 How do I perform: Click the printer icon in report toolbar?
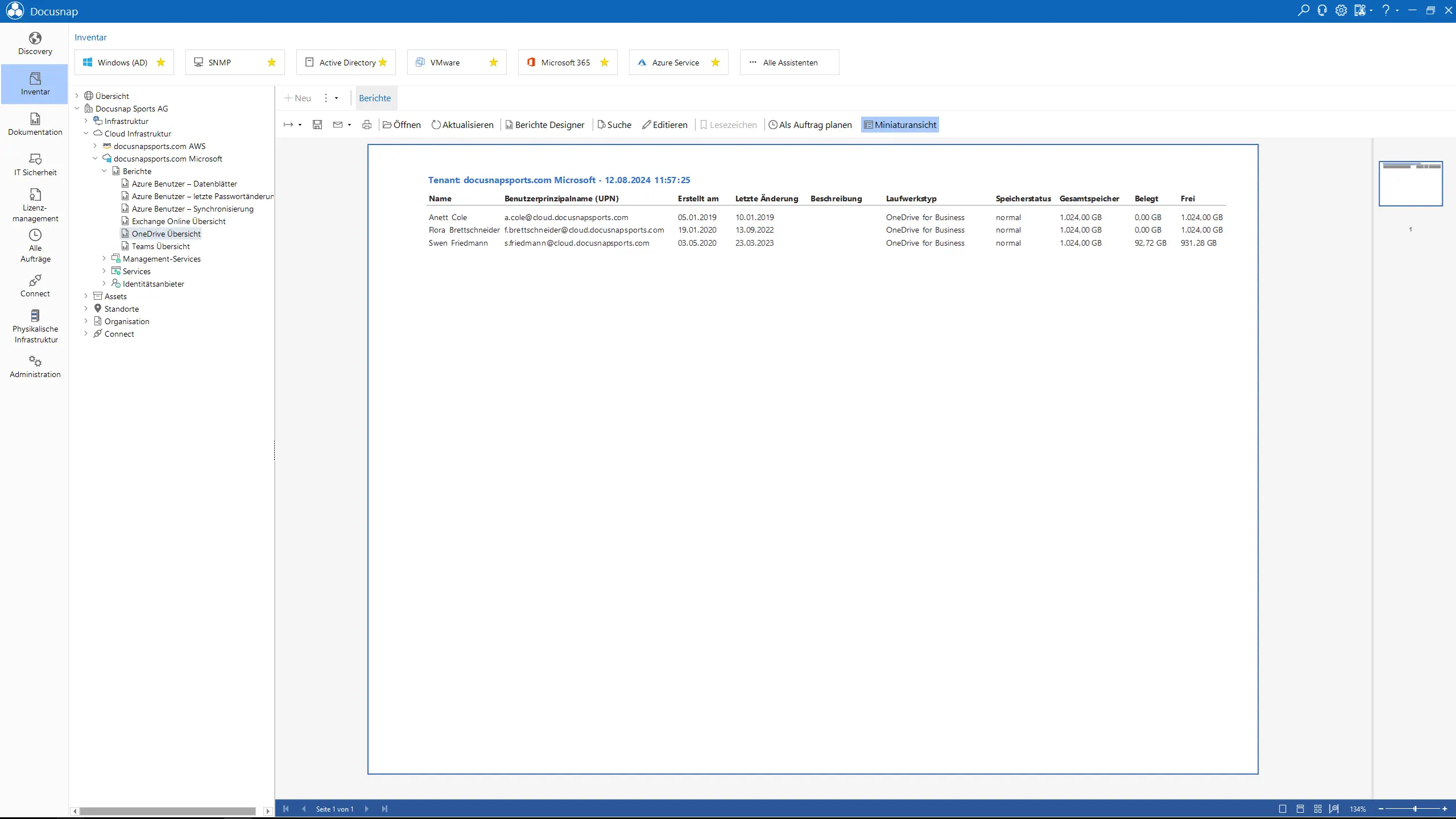[367, 125]
